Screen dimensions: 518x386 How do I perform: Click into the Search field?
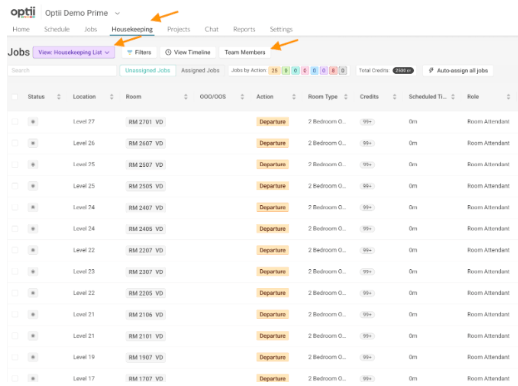[x=62, y=70]
